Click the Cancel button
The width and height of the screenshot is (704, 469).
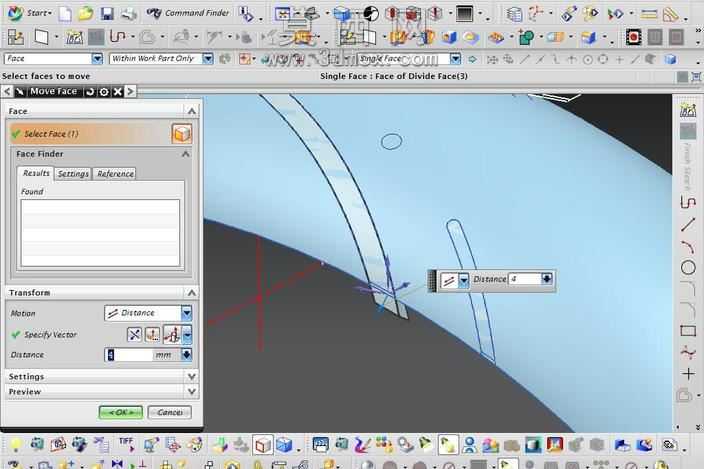pos(170,412)
